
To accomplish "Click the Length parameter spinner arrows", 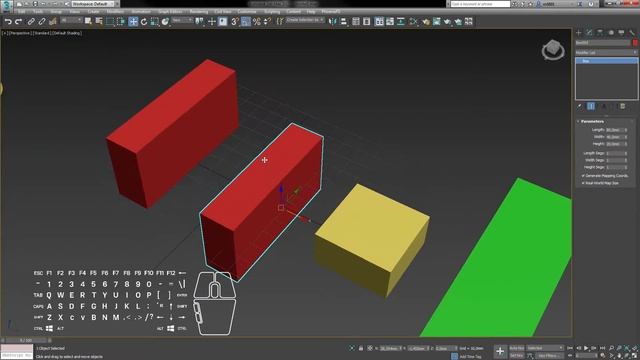I will click(x=625, y=130).
